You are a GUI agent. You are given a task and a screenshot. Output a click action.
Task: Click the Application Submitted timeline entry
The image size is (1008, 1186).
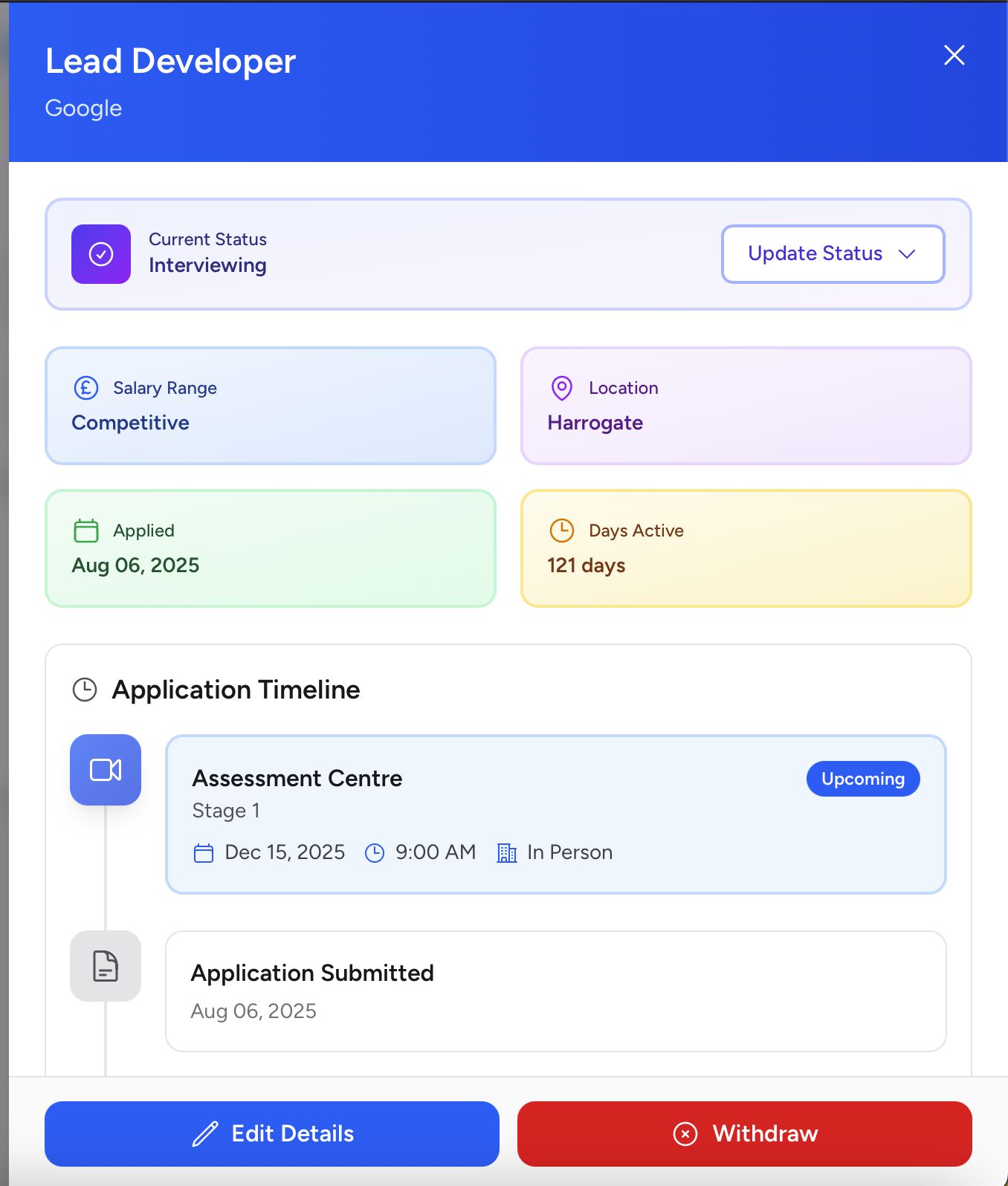[x=555, y=991]
